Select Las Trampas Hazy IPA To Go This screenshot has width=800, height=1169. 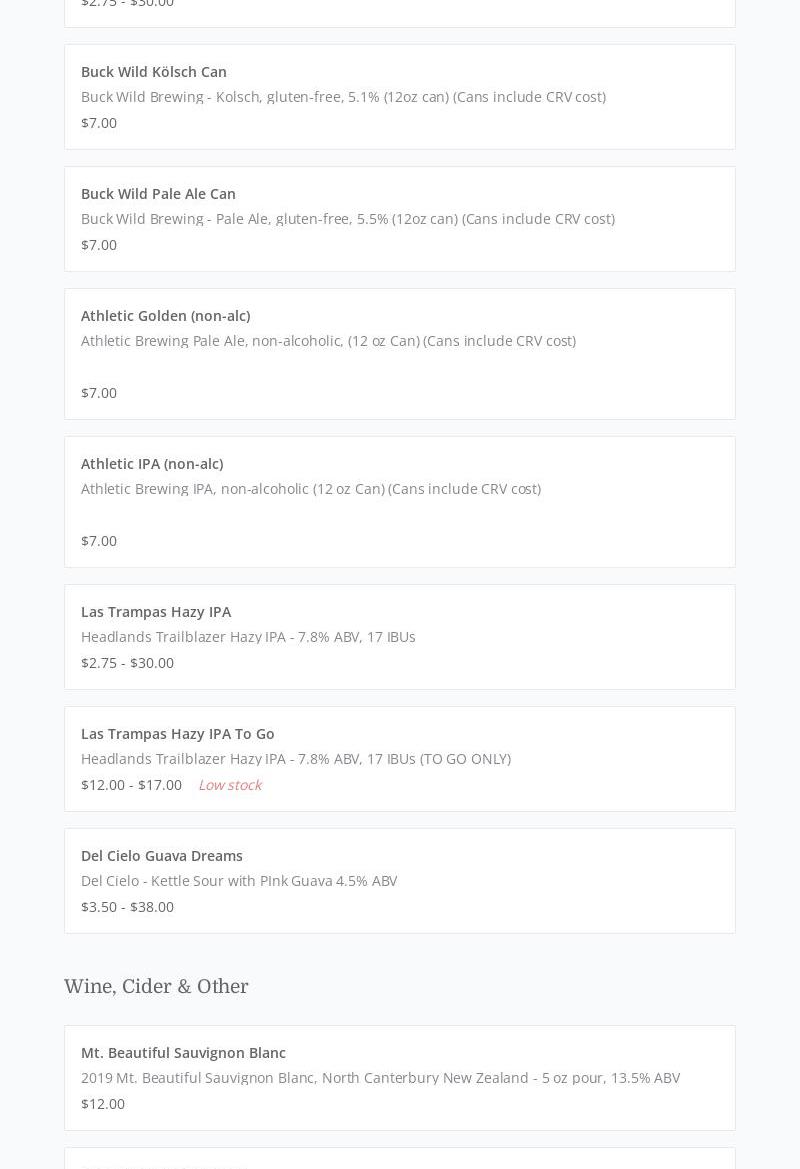coord(178,734)
